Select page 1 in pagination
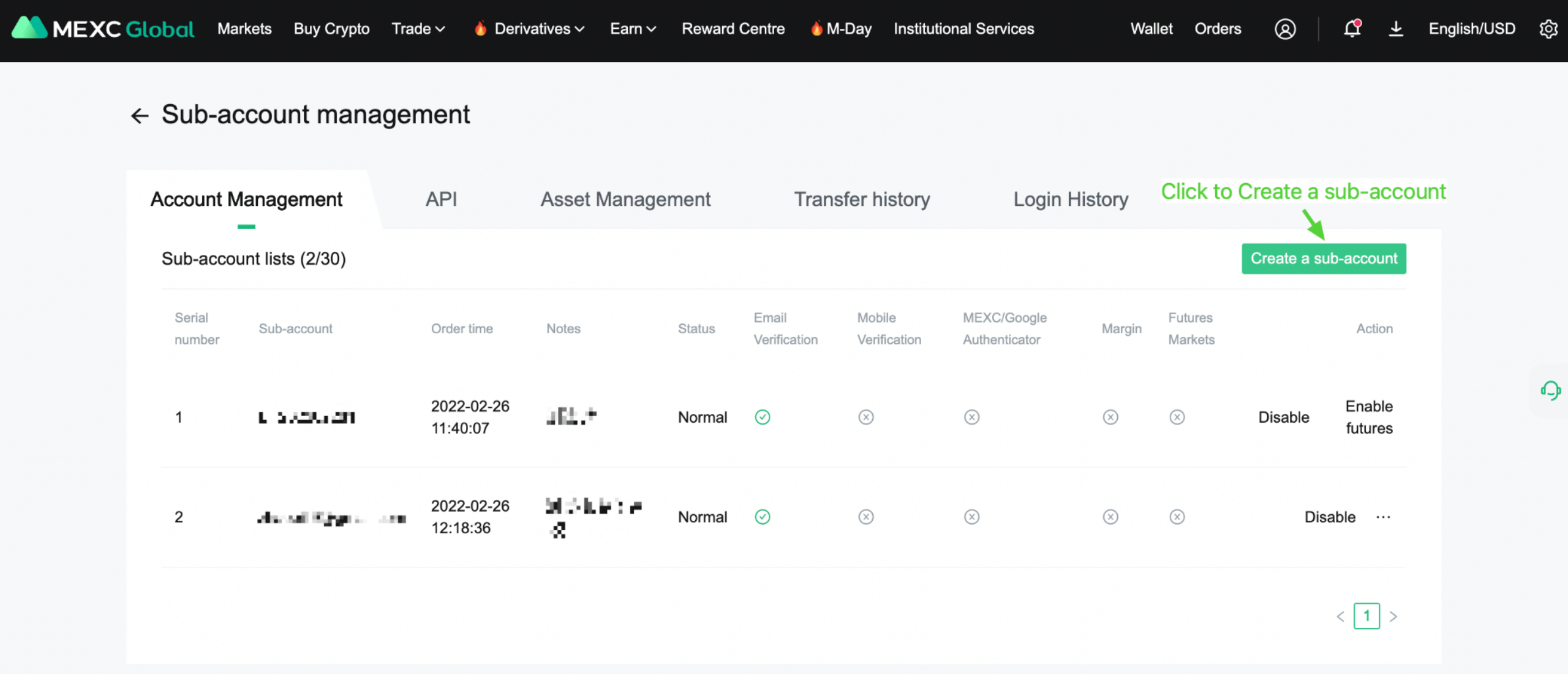Screen dimensions: 1568x674 [x=1366, y=616]
